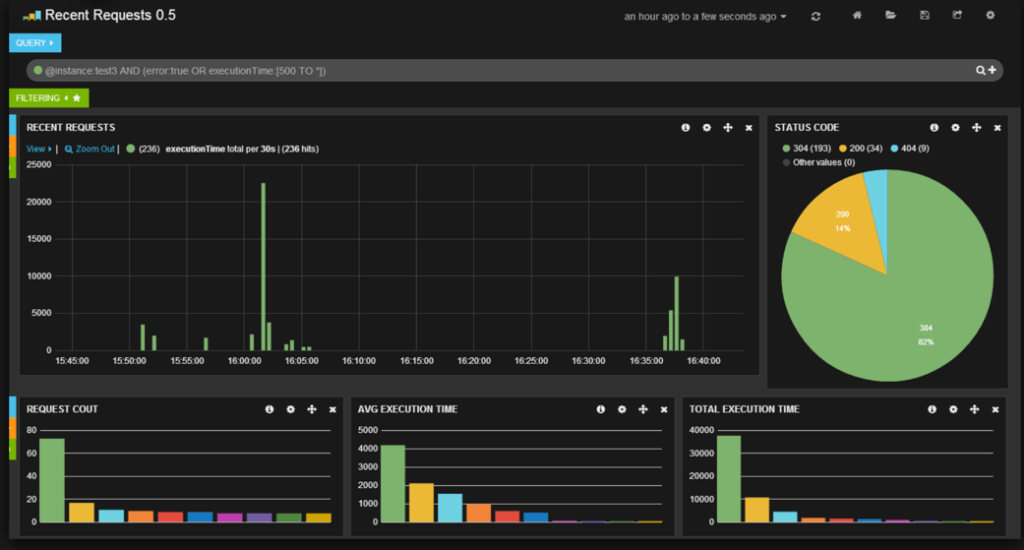Click info icon on Recent Requests panel
1024x550 pixels.
[x=686, y=128]
